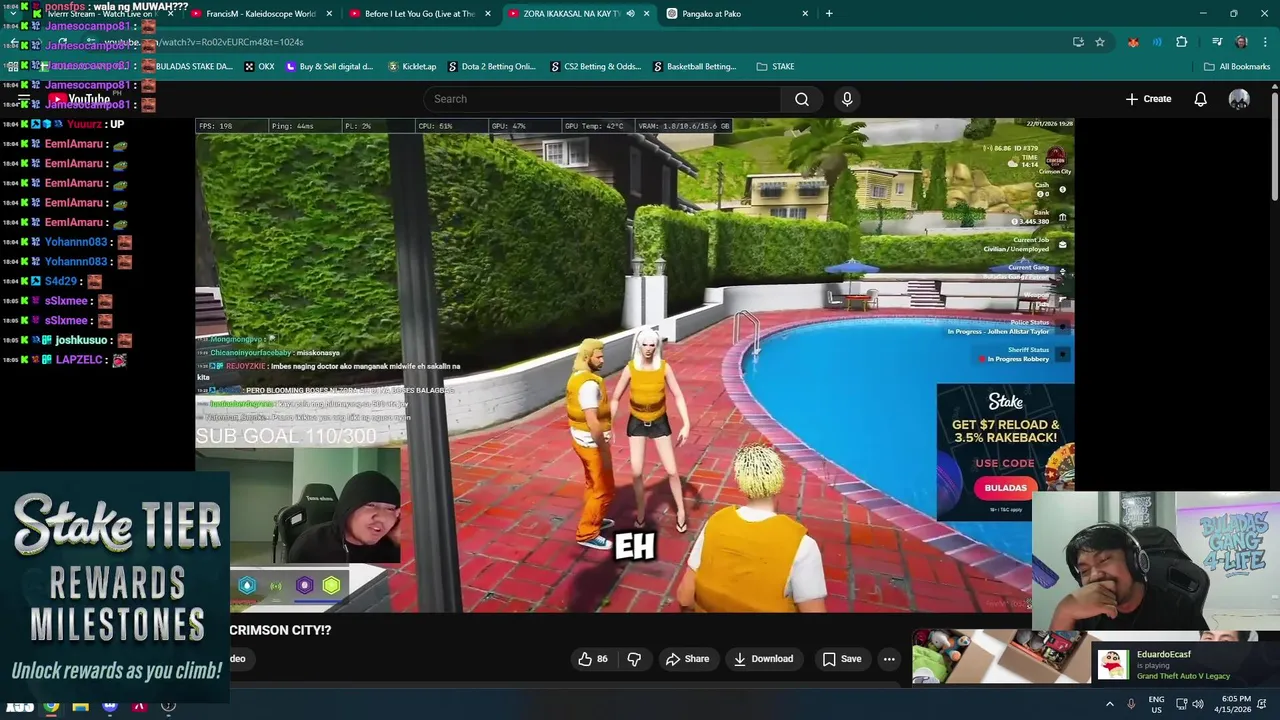Click the YouTube search magnifier button
The image size is (1280, 720).
coord(801,99)
